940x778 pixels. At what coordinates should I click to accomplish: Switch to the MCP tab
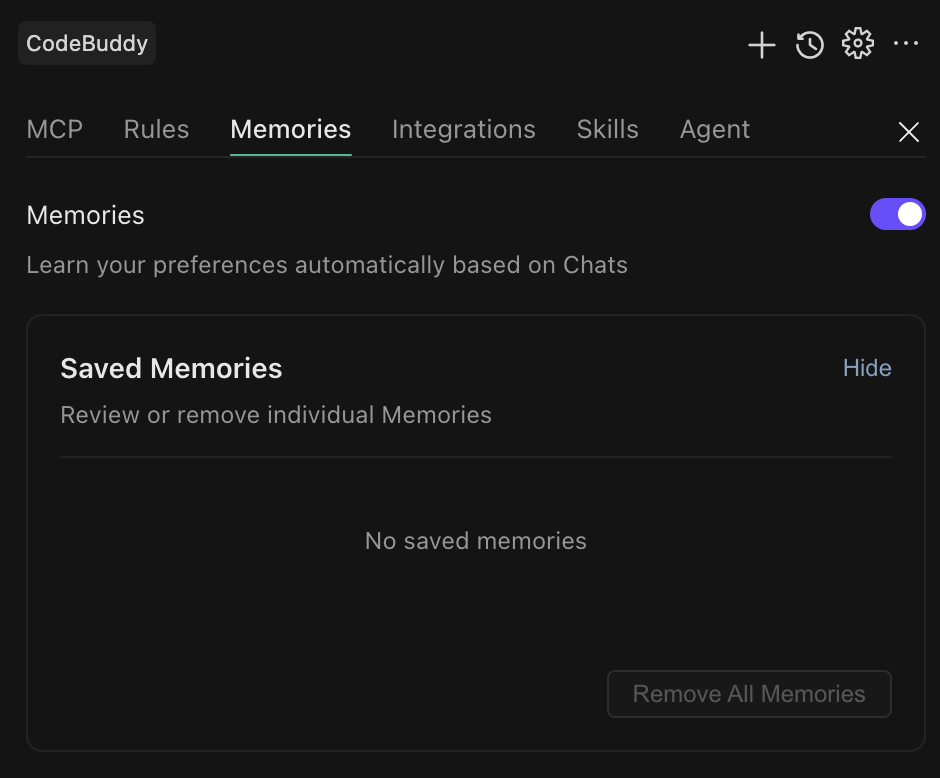(55, 130)
